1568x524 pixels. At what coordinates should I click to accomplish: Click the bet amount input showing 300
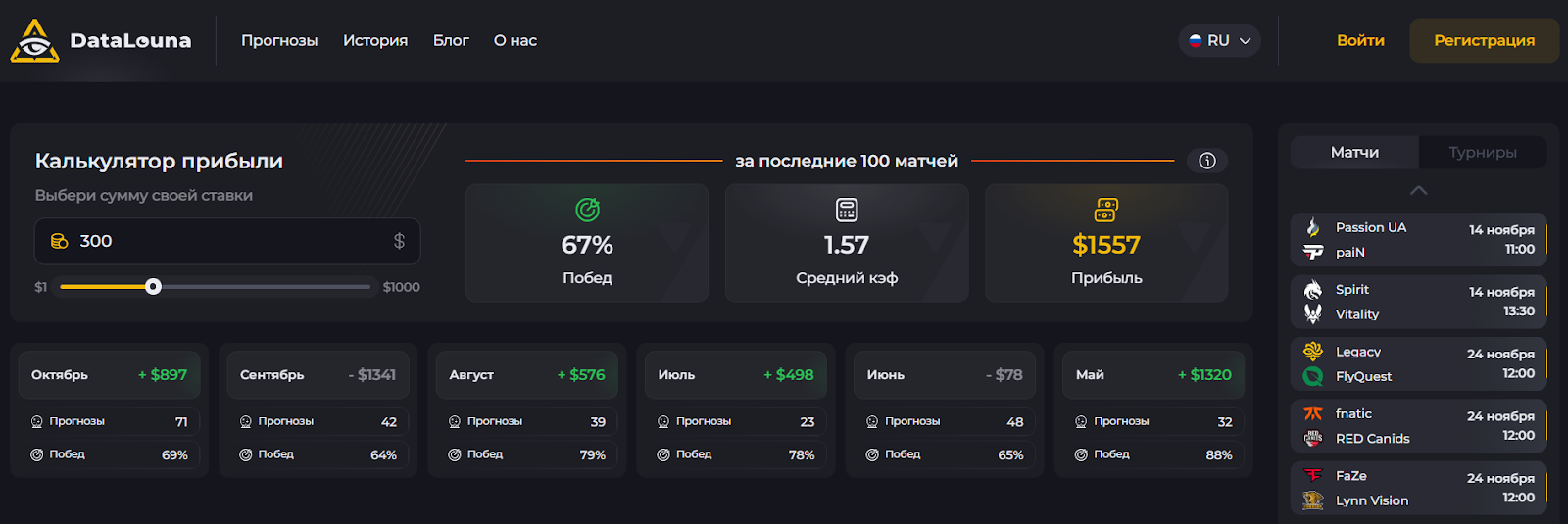pos(227,241)
